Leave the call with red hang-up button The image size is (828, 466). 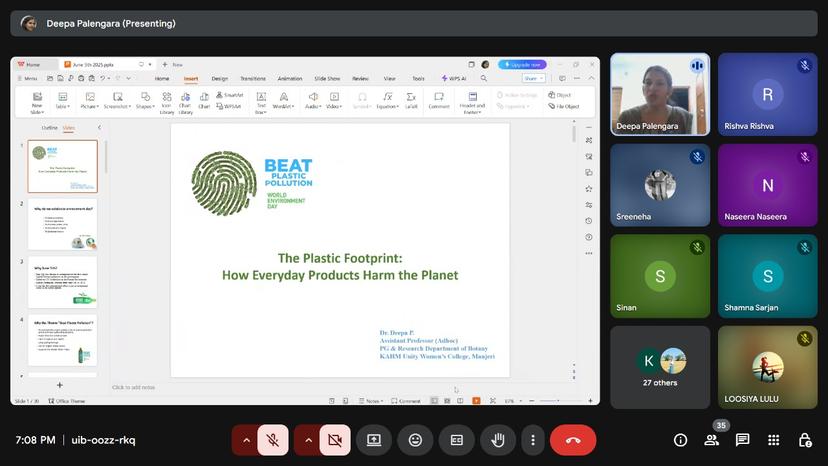click(x=573, y=440)
